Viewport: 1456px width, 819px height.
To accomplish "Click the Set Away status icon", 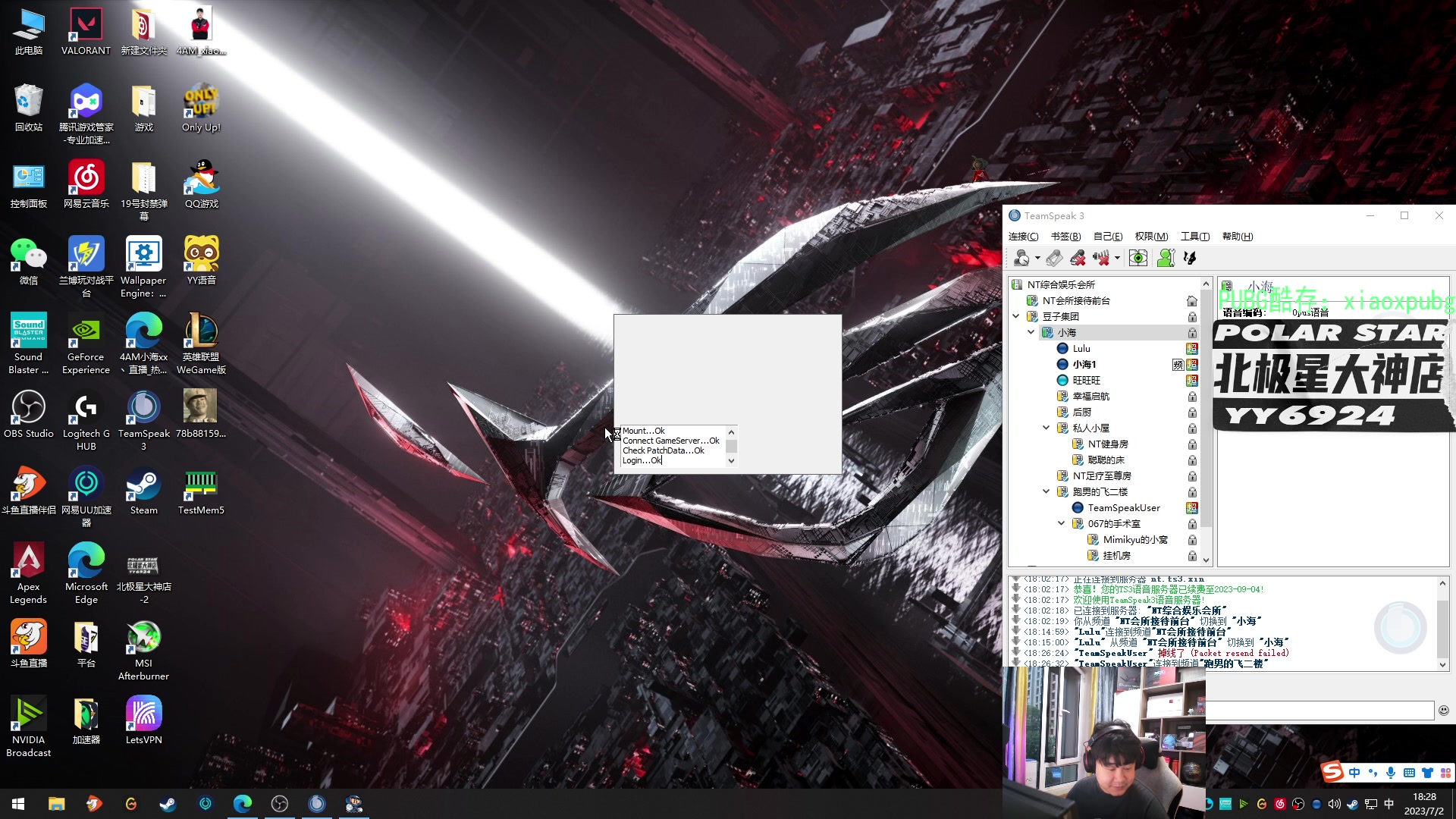I will coord(1021,258).
